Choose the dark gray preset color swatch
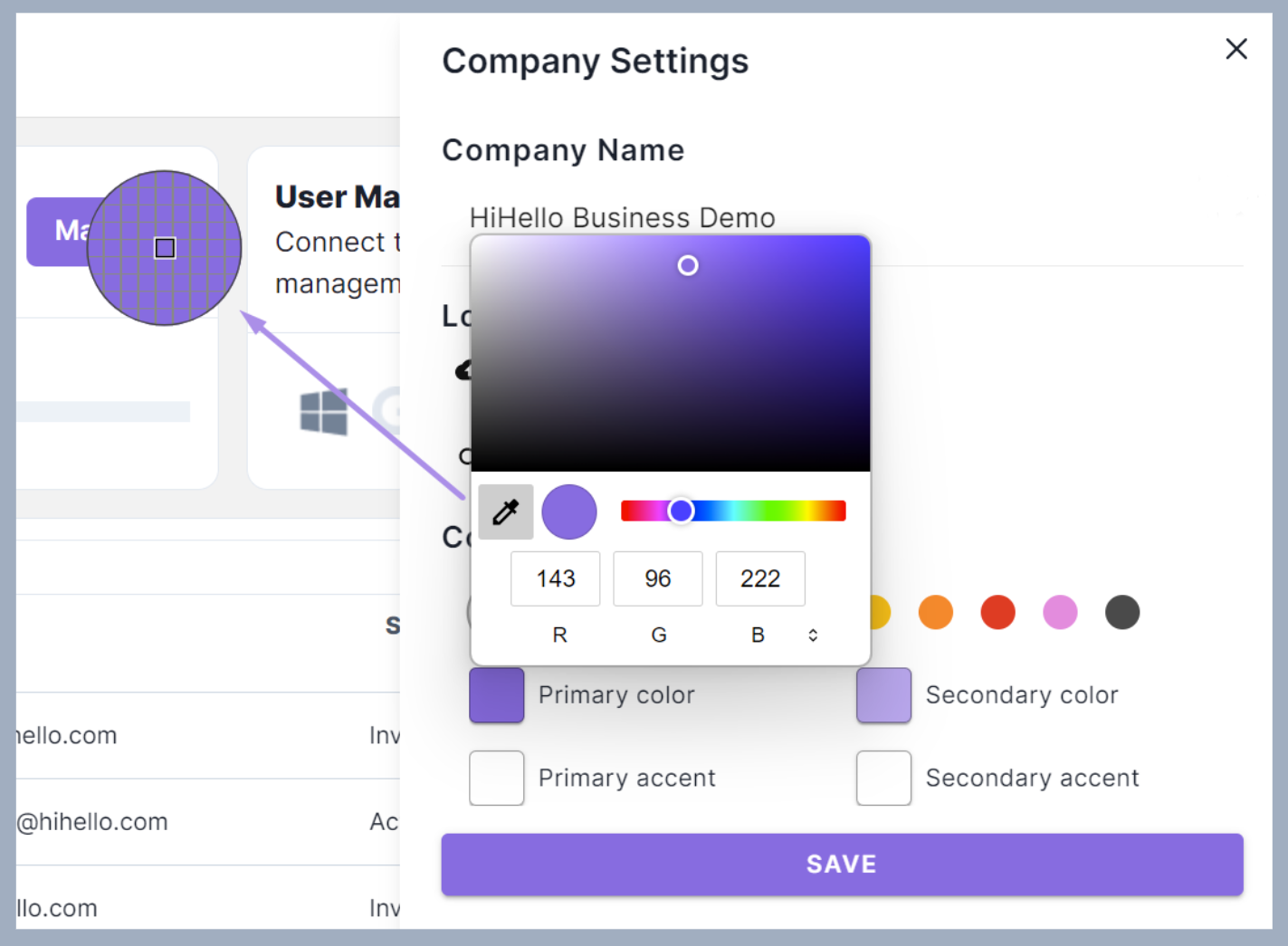The width and height of the screenshot is (1288, 946). 1122,612
